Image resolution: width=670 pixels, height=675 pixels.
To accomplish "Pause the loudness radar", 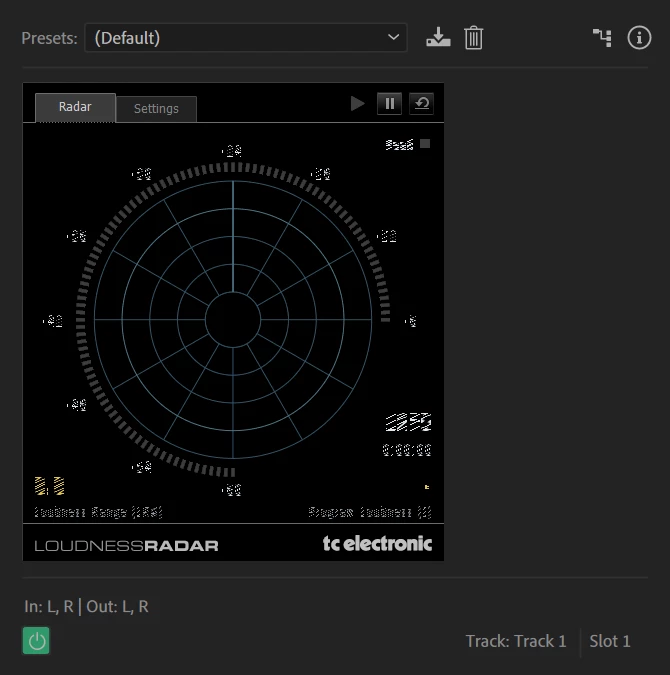I will pyautogui.click(x=389, y=104).
